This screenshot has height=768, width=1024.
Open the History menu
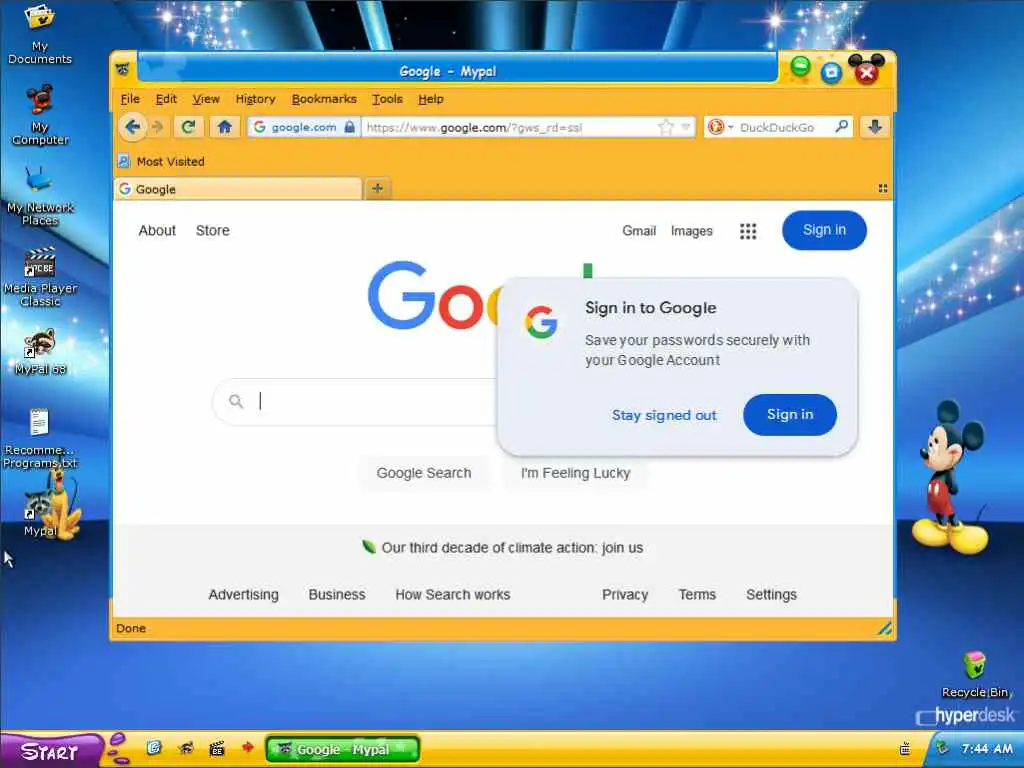(x=255, y=99)
